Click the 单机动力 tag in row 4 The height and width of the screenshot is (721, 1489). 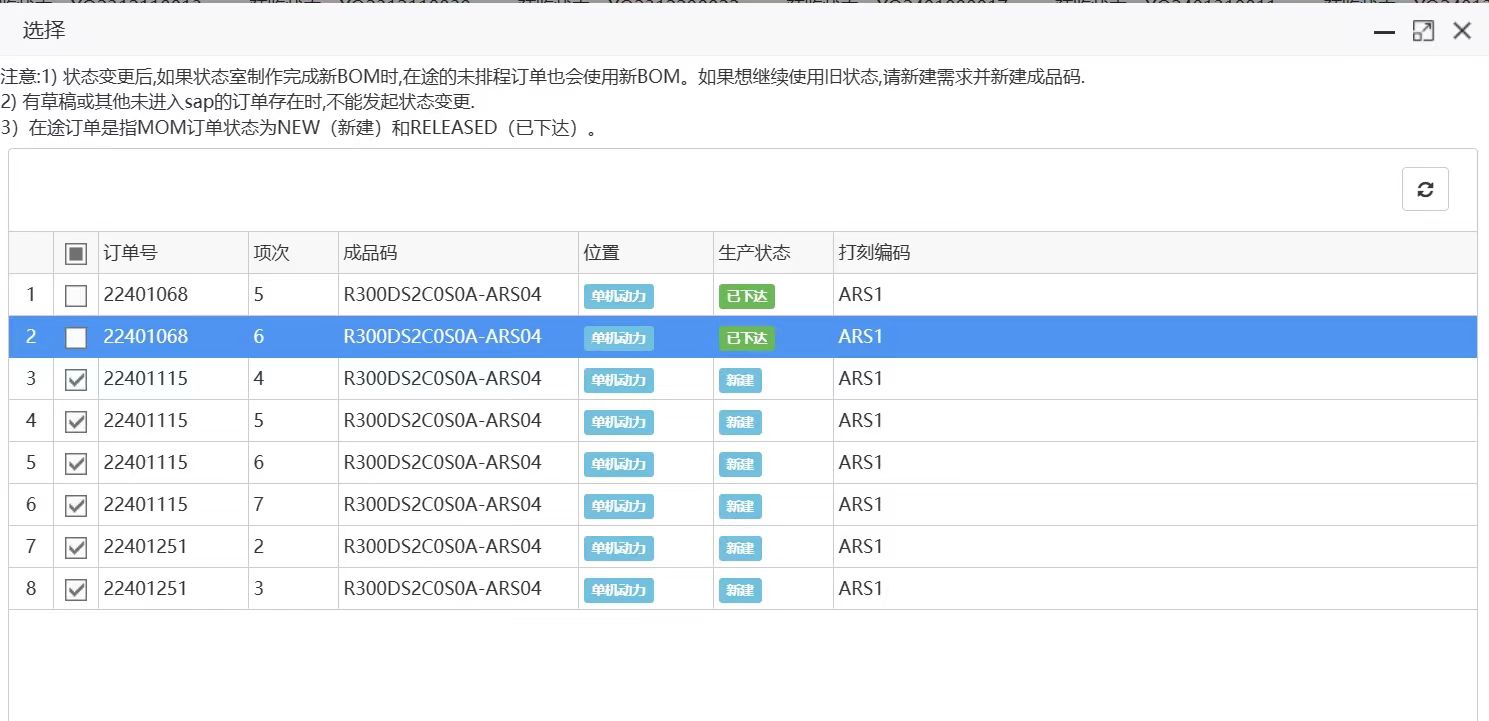pyautogui.click(x=619, y=422)
